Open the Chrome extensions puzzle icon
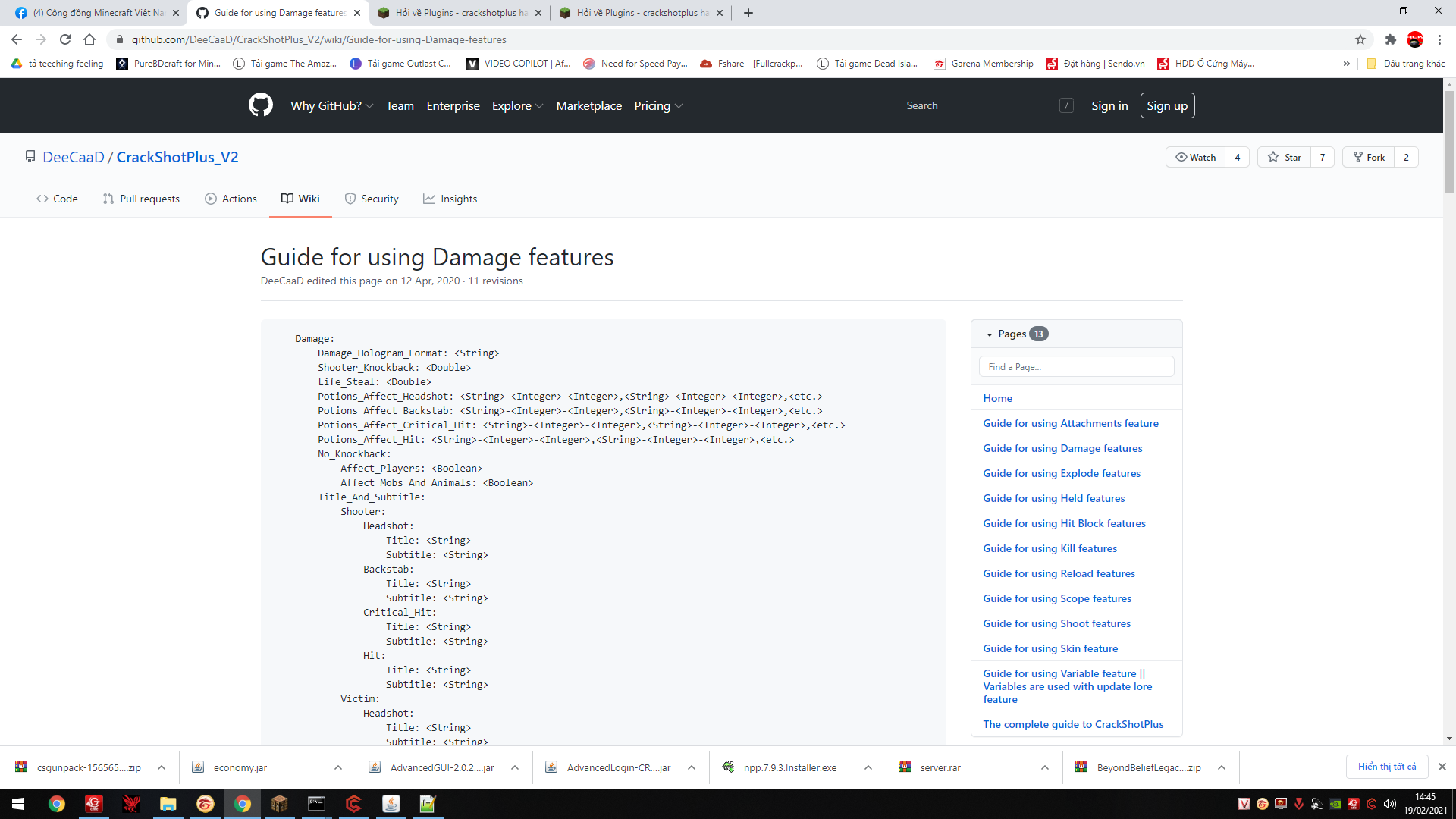The image size is (1456, 819). tap(1390, 39)
